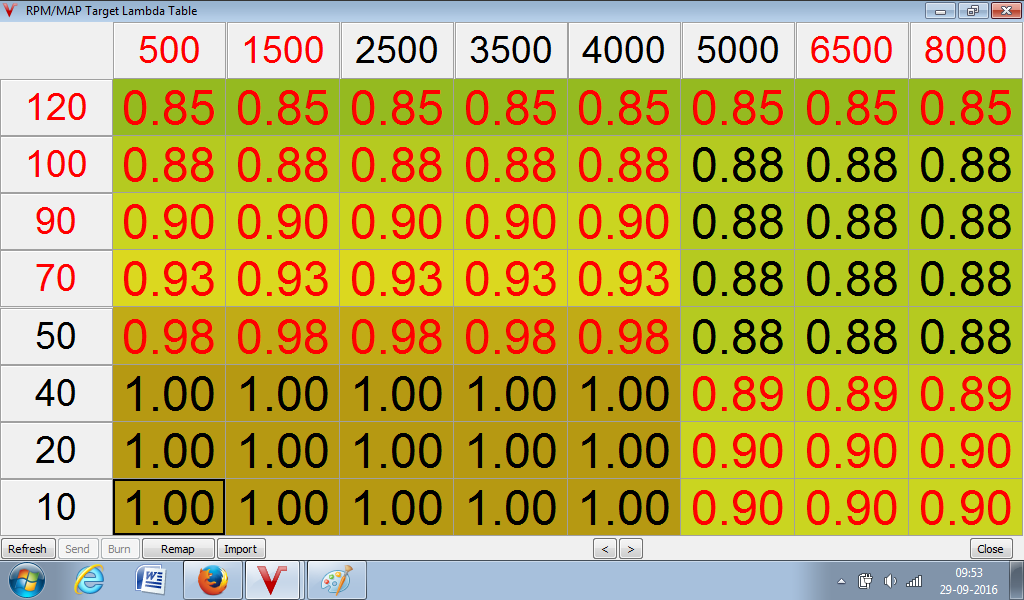Viewport: 1024px width, 600px height.
Task: Launch Internet Explorer from taskbar
Action: click(x=90, y=580)
